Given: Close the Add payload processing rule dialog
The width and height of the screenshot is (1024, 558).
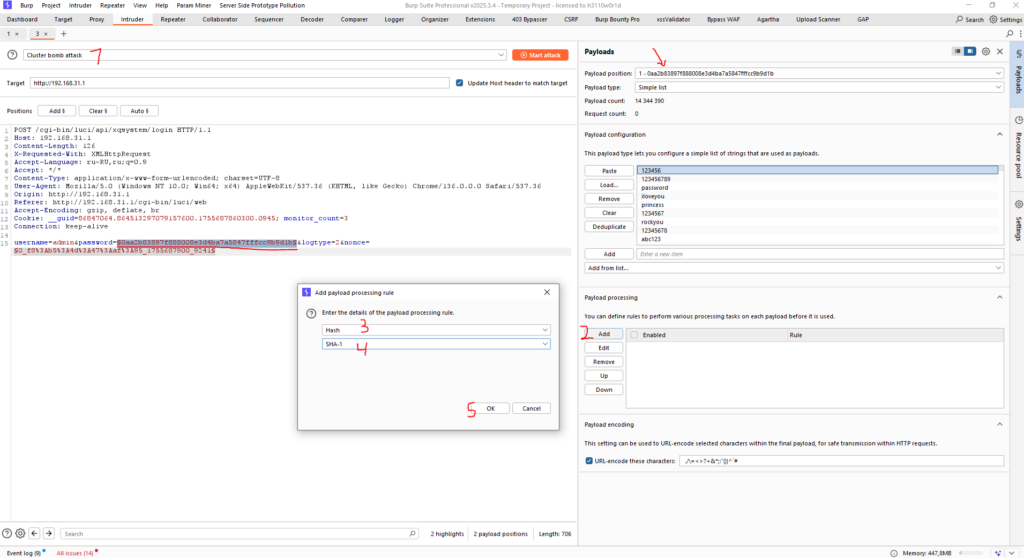Looking at the screenshot, I should coord(547,292).
